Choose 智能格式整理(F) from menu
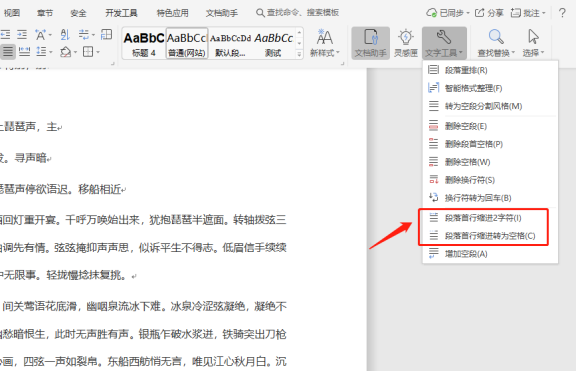 [490, 88]
